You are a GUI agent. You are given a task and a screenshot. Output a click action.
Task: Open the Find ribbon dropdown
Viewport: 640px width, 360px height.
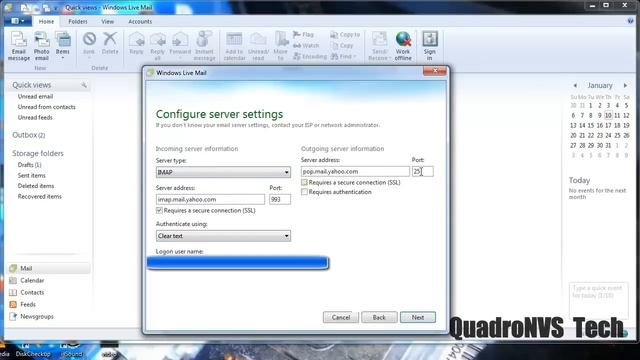click(344, 57)
